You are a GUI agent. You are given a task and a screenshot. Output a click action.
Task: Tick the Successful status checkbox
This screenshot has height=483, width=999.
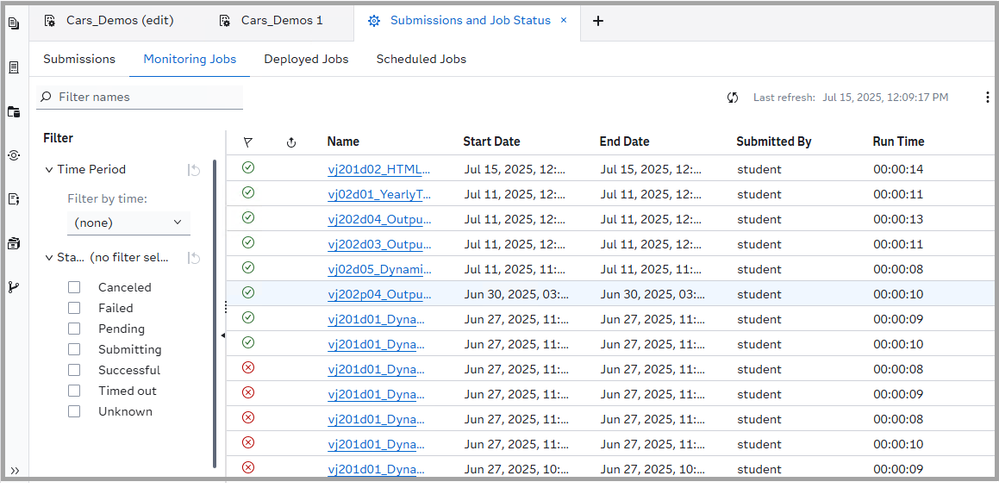point(74,370)
